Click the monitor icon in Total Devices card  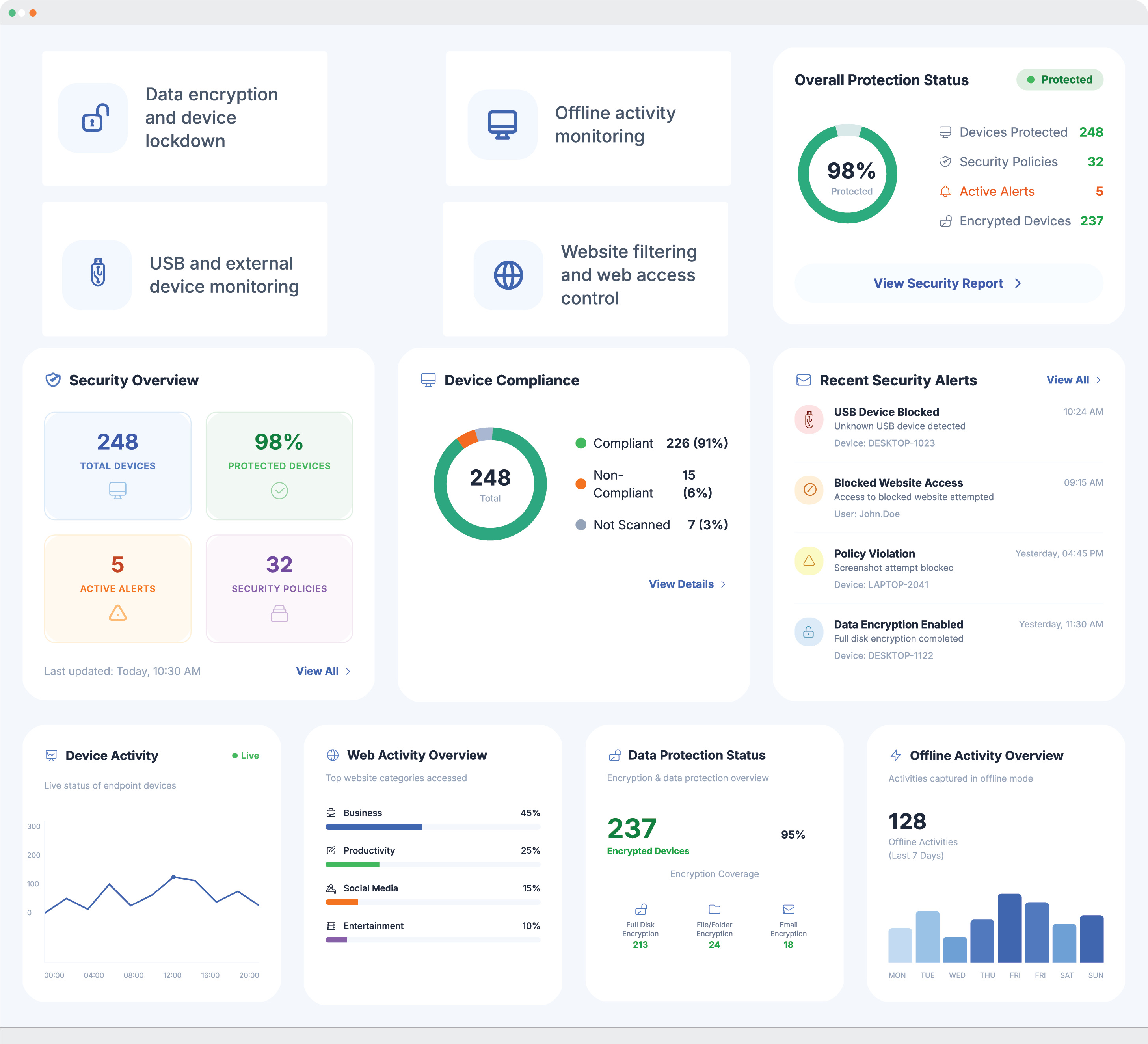(x=117, y=490)
